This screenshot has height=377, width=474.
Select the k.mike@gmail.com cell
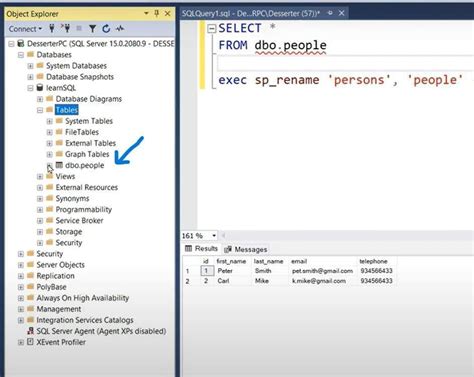coord(319,281)
